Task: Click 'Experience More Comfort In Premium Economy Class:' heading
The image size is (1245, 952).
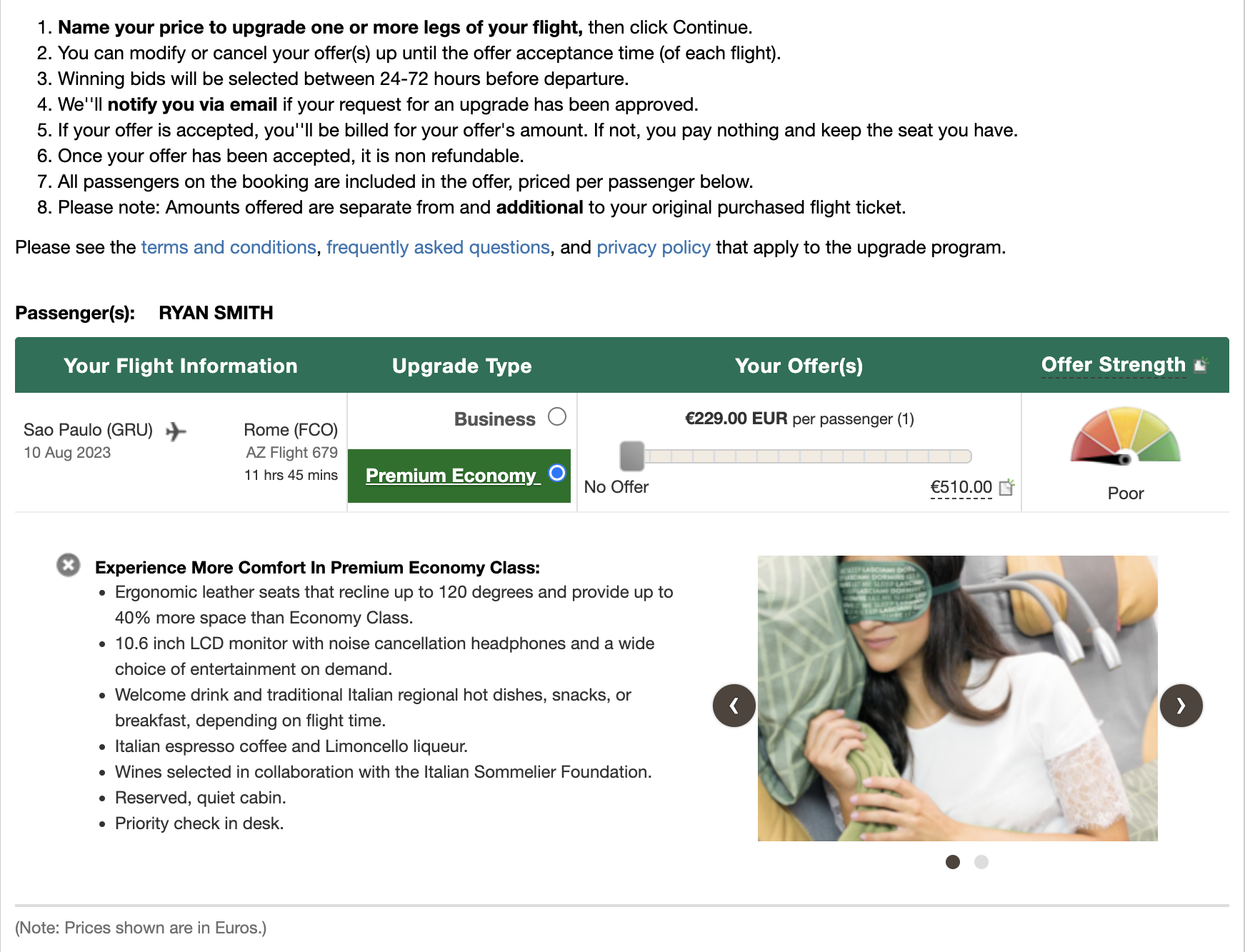Action: click(x=317, y=568)
